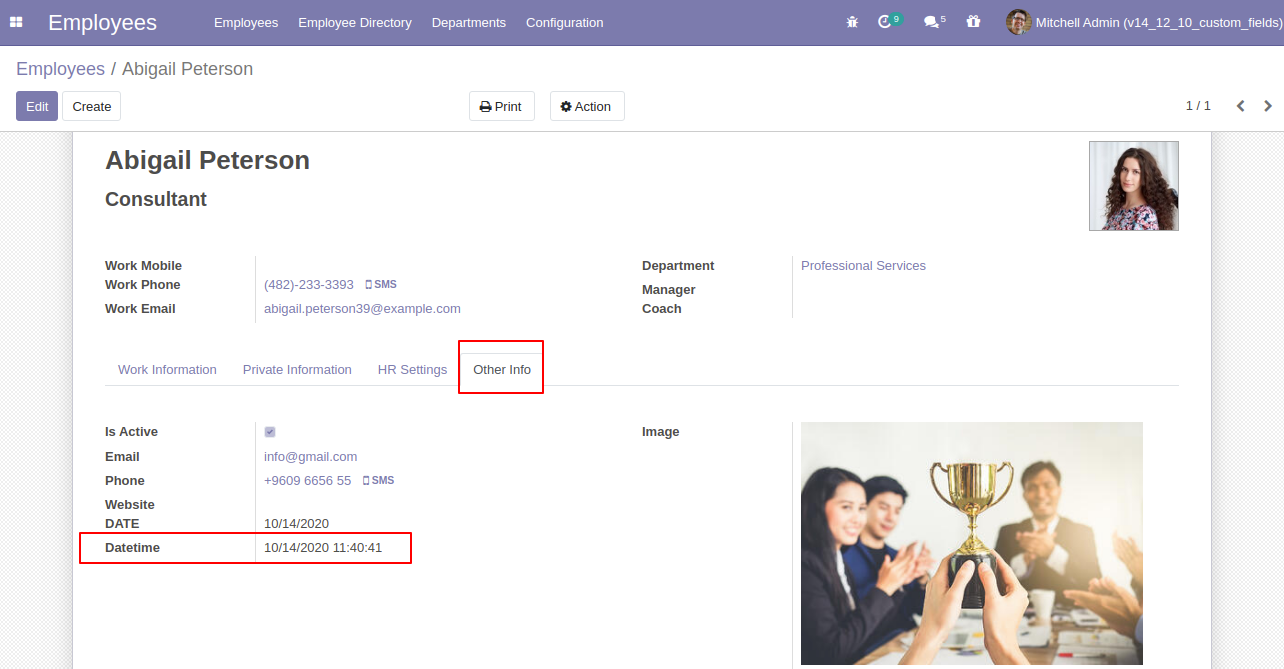
Task: Click Mitchell Admin avatar picture
Action: coord(1018,22)
